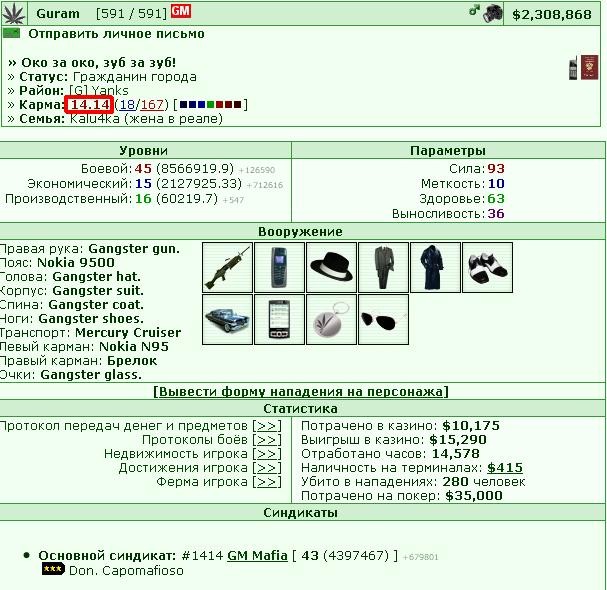Click the karma color squares bar
The height and width of the screenshot is (590, 607).
pos(211,105)
